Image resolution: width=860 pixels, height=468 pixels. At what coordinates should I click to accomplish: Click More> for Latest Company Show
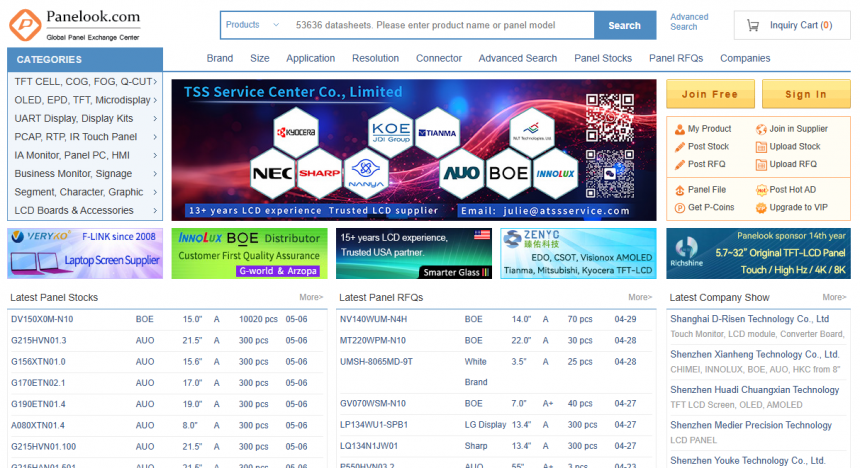click(834, 297)
